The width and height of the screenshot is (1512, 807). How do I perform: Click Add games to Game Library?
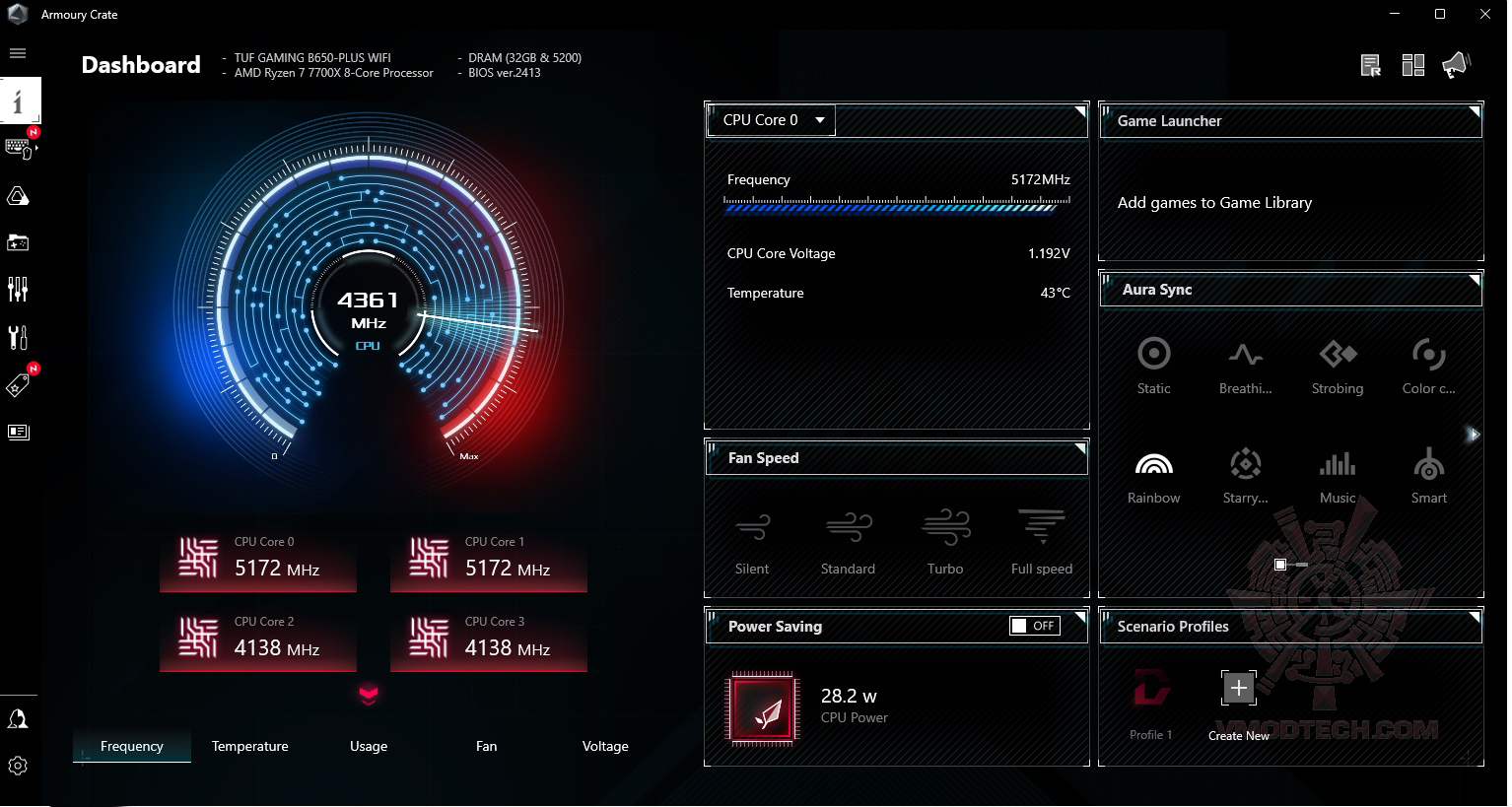pyautogui.click(x=1214, y=203)
